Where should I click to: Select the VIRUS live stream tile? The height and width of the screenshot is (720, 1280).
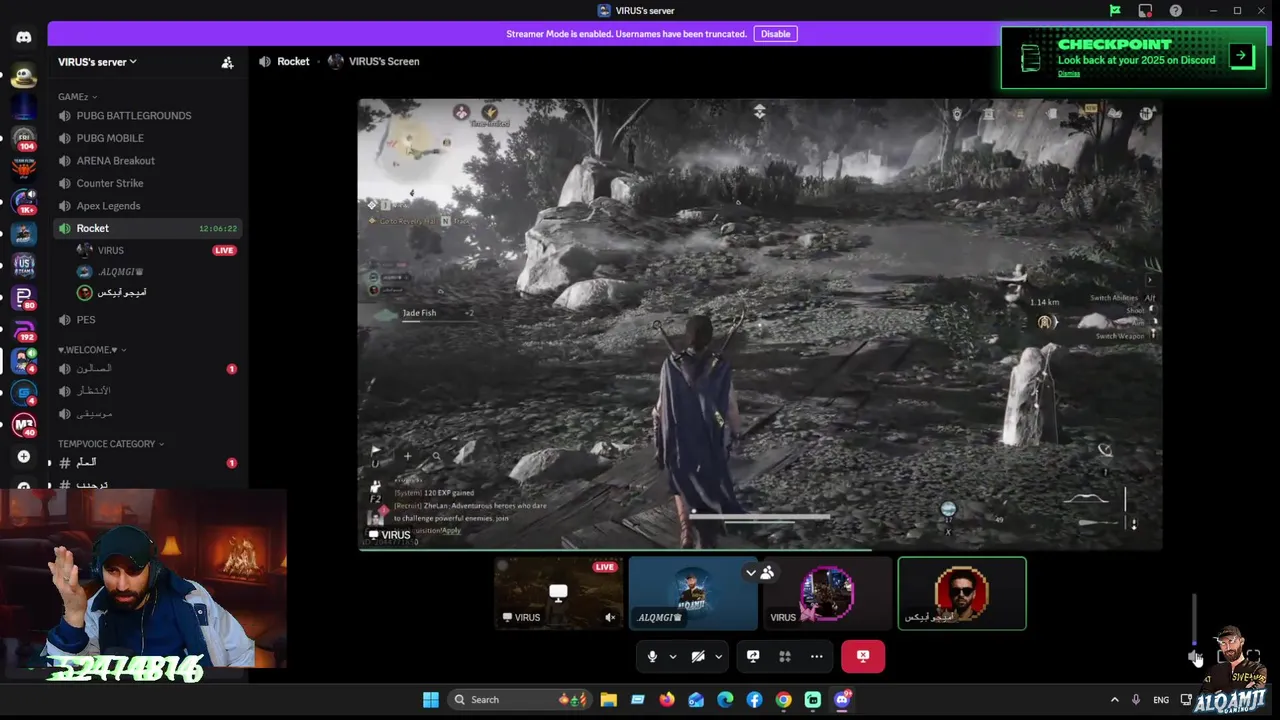coord(558,593)
